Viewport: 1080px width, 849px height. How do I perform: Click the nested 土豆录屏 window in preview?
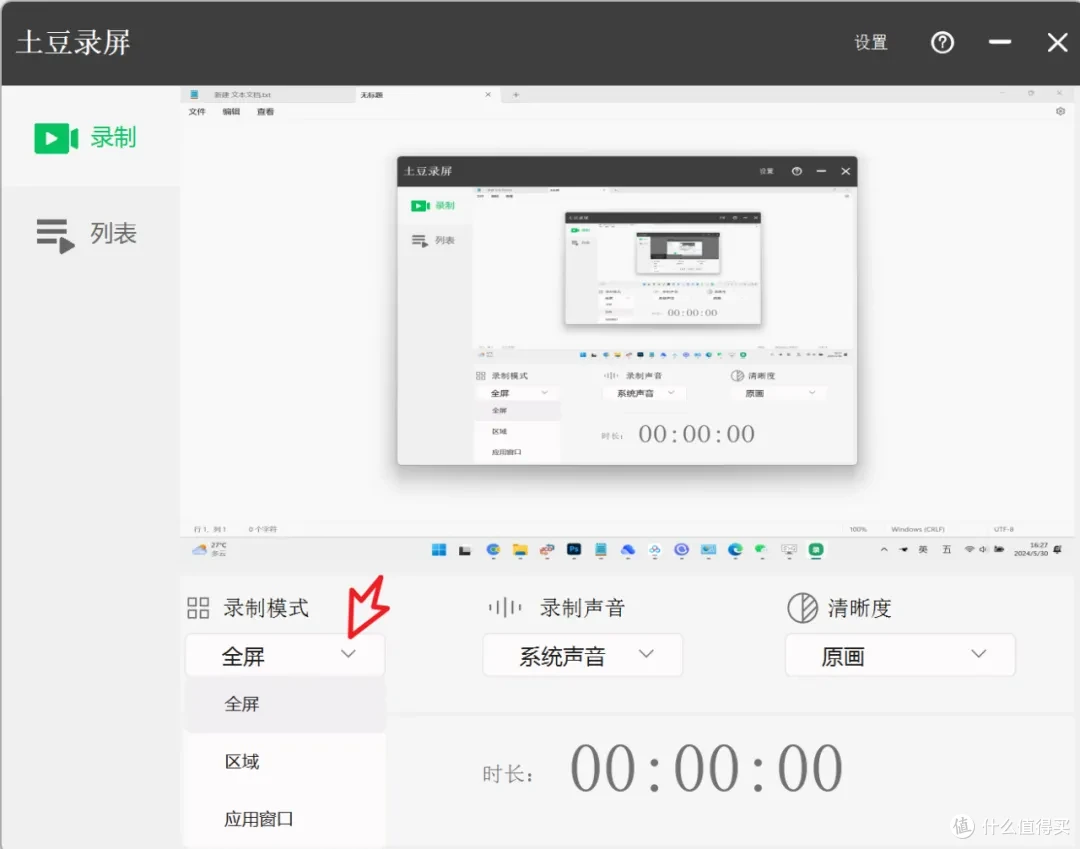627,310
